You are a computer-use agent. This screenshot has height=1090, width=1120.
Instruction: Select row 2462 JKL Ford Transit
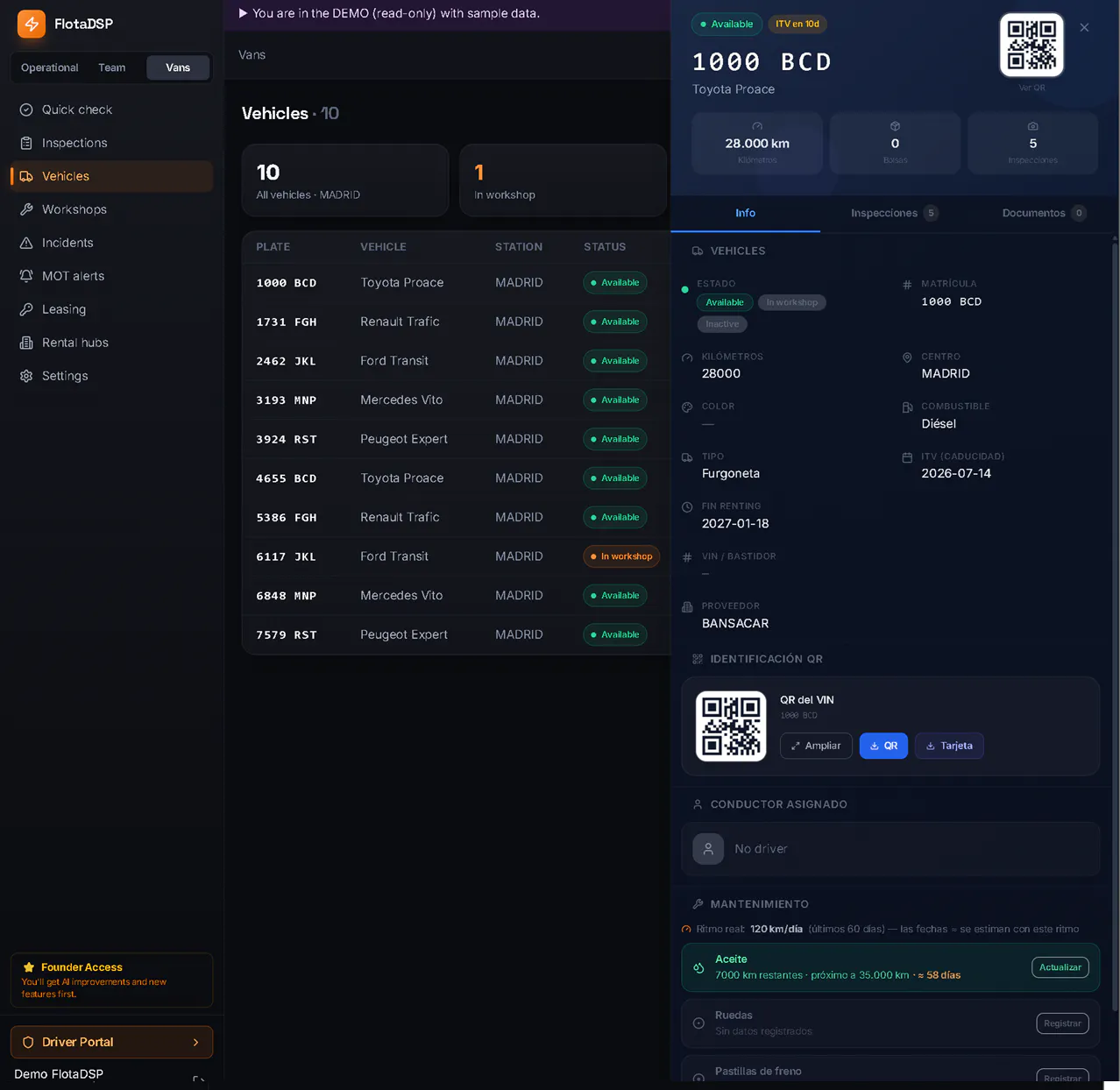pyautogui.click(x=456, y=361)
